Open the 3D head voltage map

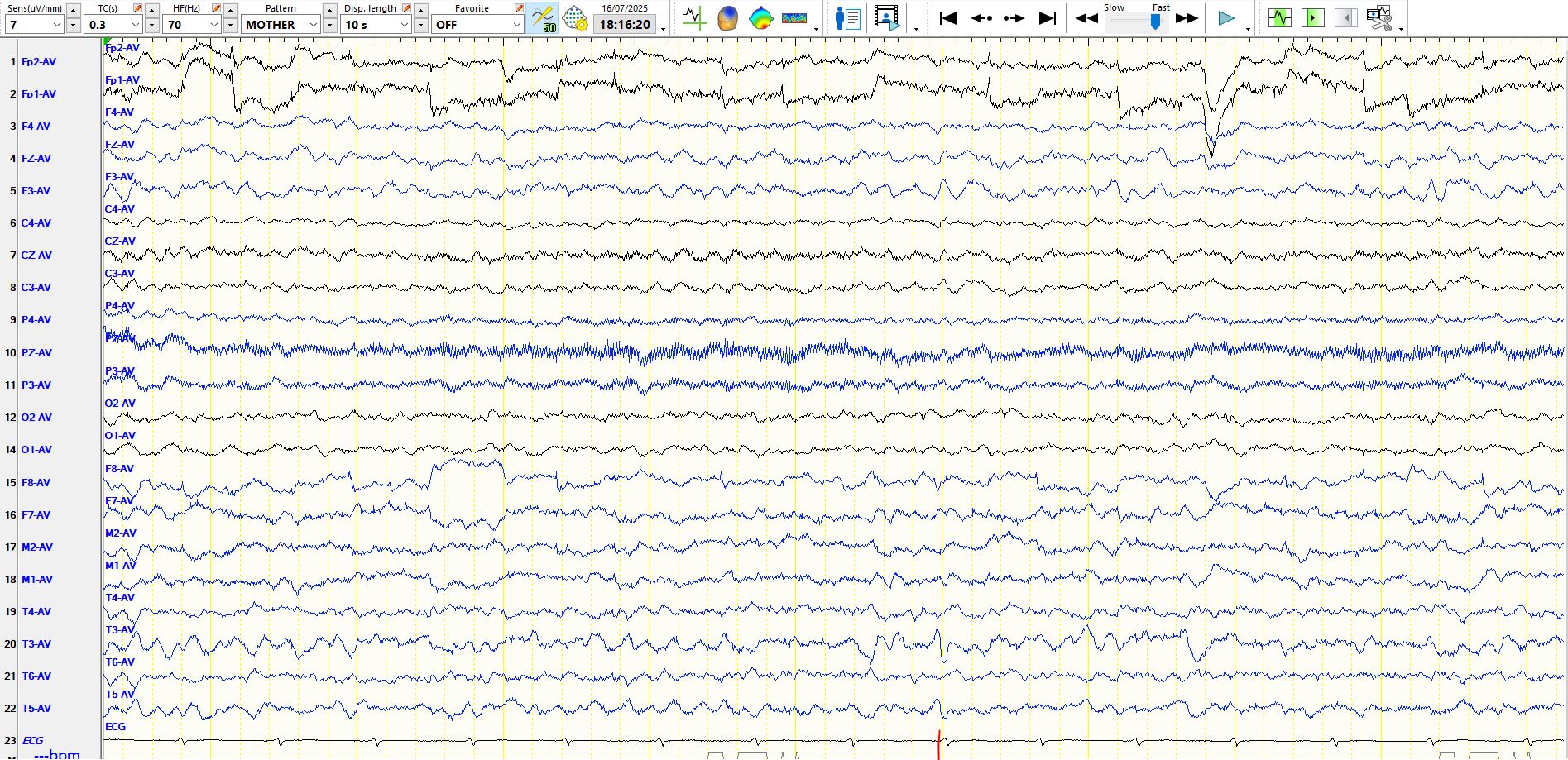[727, 18]
